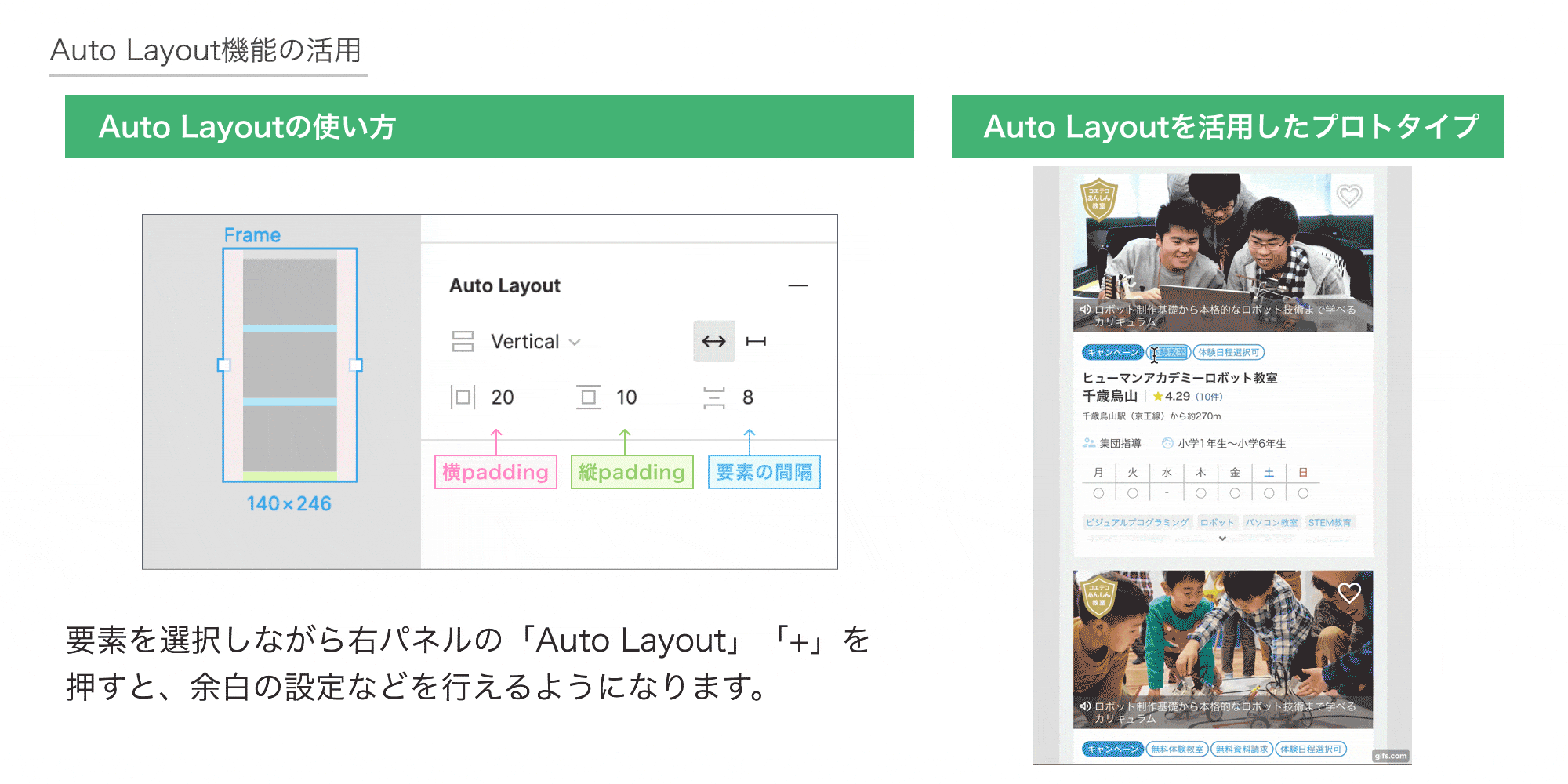Click the first card's robot classroom photo

pyautogui.click(x=1223, y=252)
